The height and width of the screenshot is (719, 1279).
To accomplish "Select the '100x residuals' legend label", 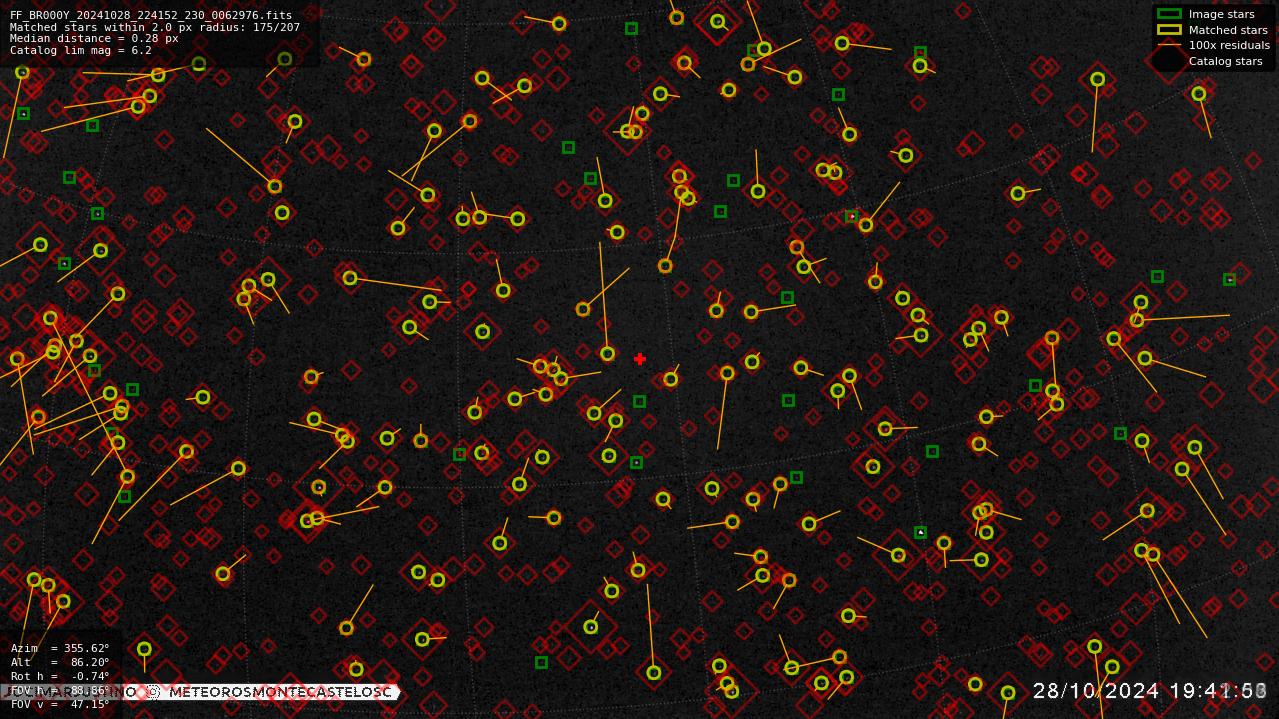I will [x=1229, y=45].
